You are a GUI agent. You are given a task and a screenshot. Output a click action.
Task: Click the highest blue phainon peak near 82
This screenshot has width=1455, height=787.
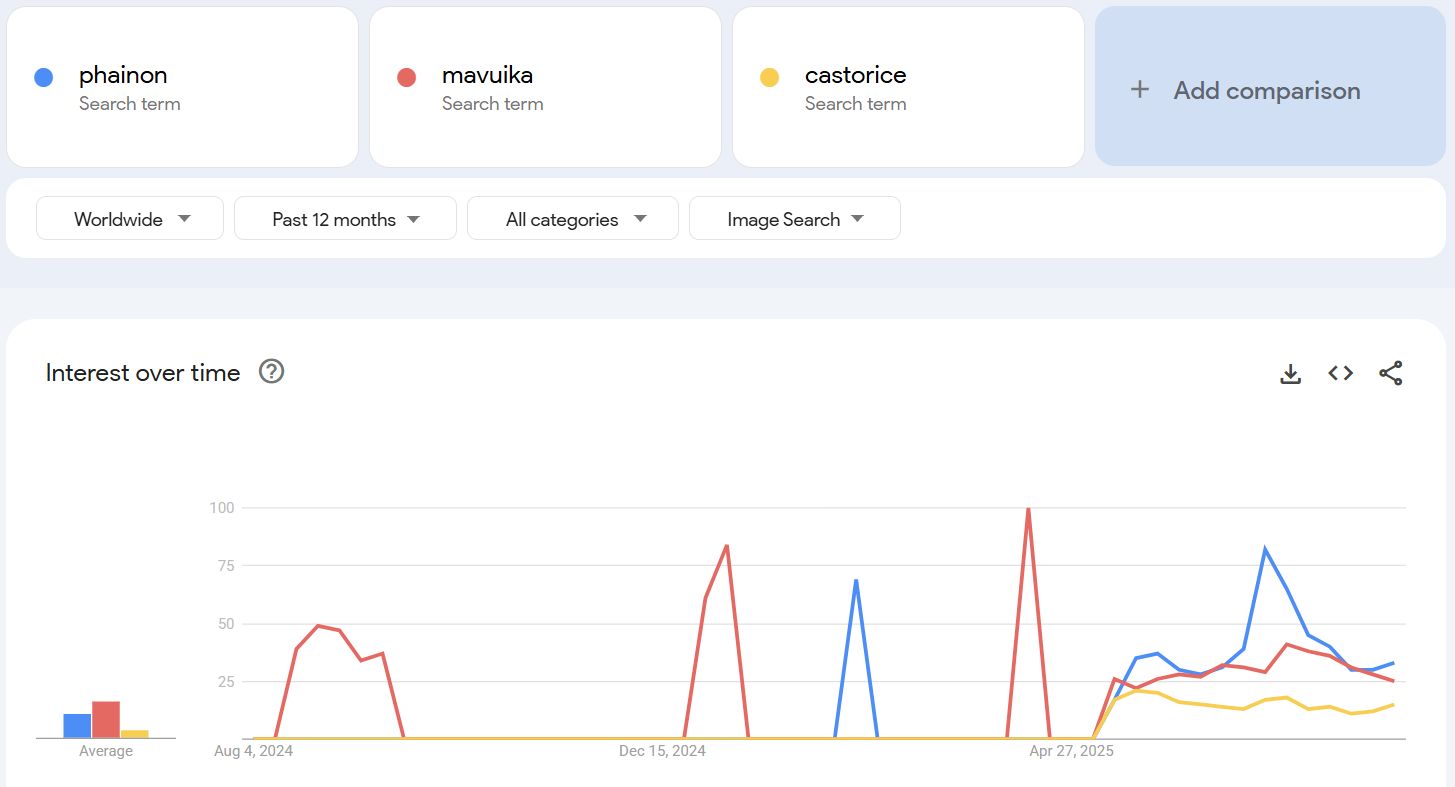(1265, 549)
